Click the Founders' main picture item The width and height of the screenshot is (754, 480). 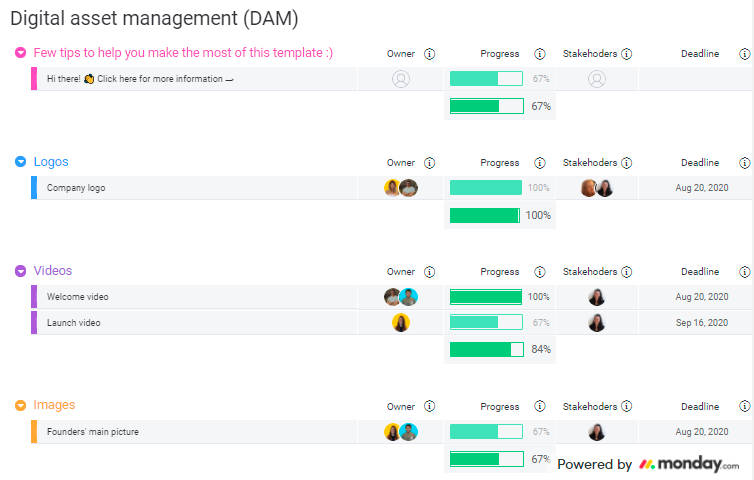[x=93, y=432]
